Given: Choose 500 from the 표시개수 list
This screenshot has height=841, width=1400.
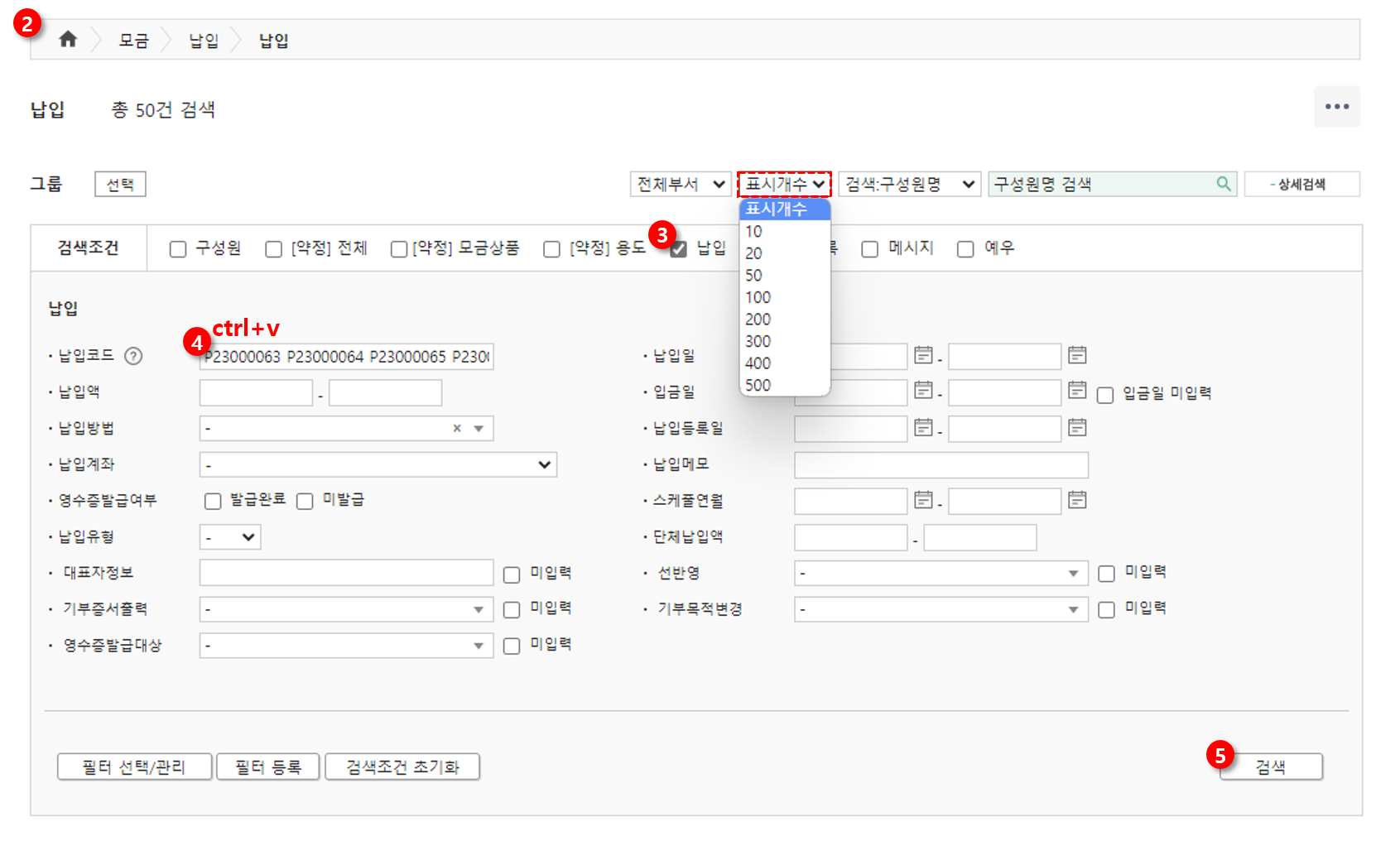Looking at the screenshot, I should [758, 385].
